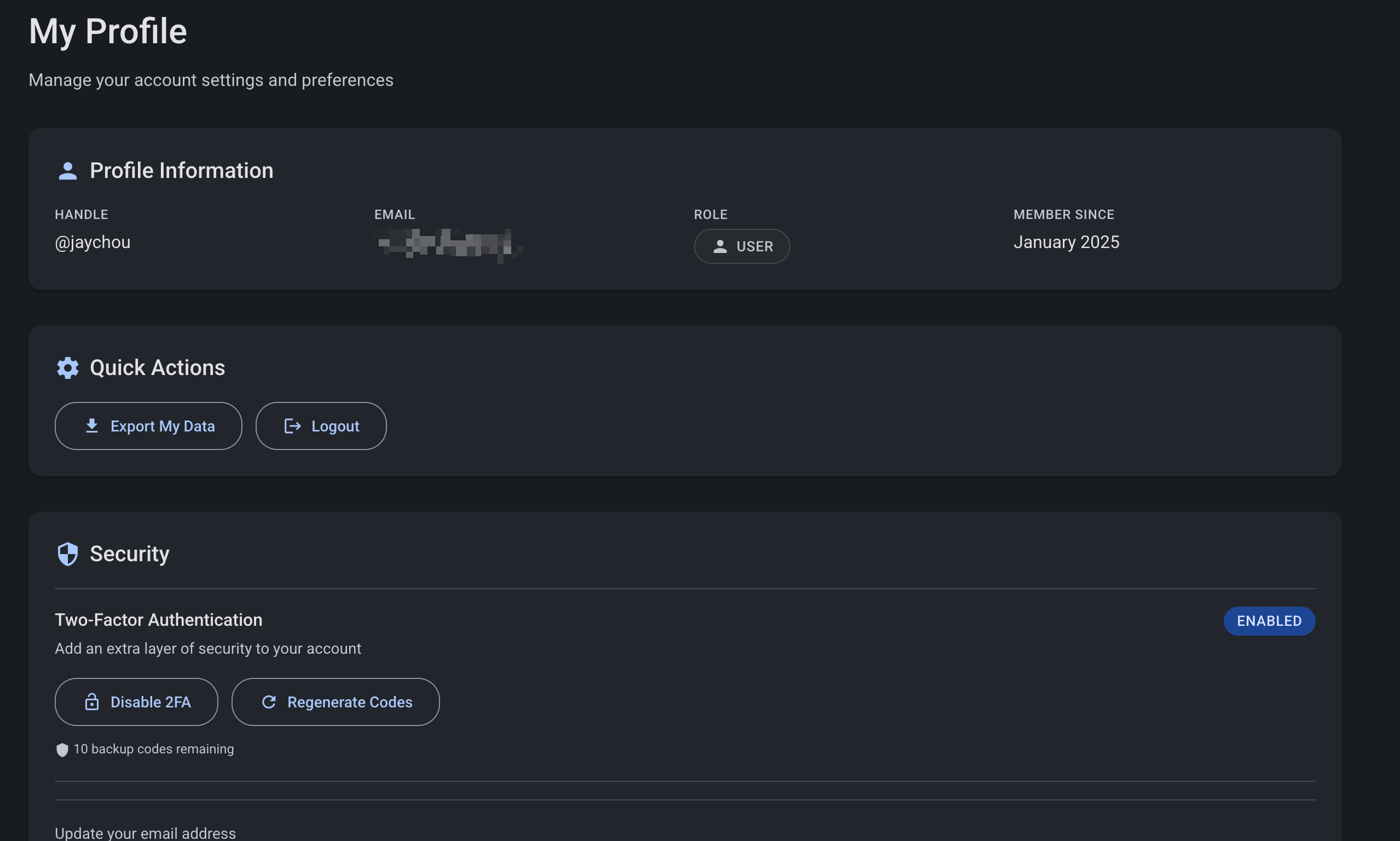Image resolution: width=1400 pixels, height=841 pixels.
Task: Click the Quick Actions gear icon
Action: coord(67,368)
